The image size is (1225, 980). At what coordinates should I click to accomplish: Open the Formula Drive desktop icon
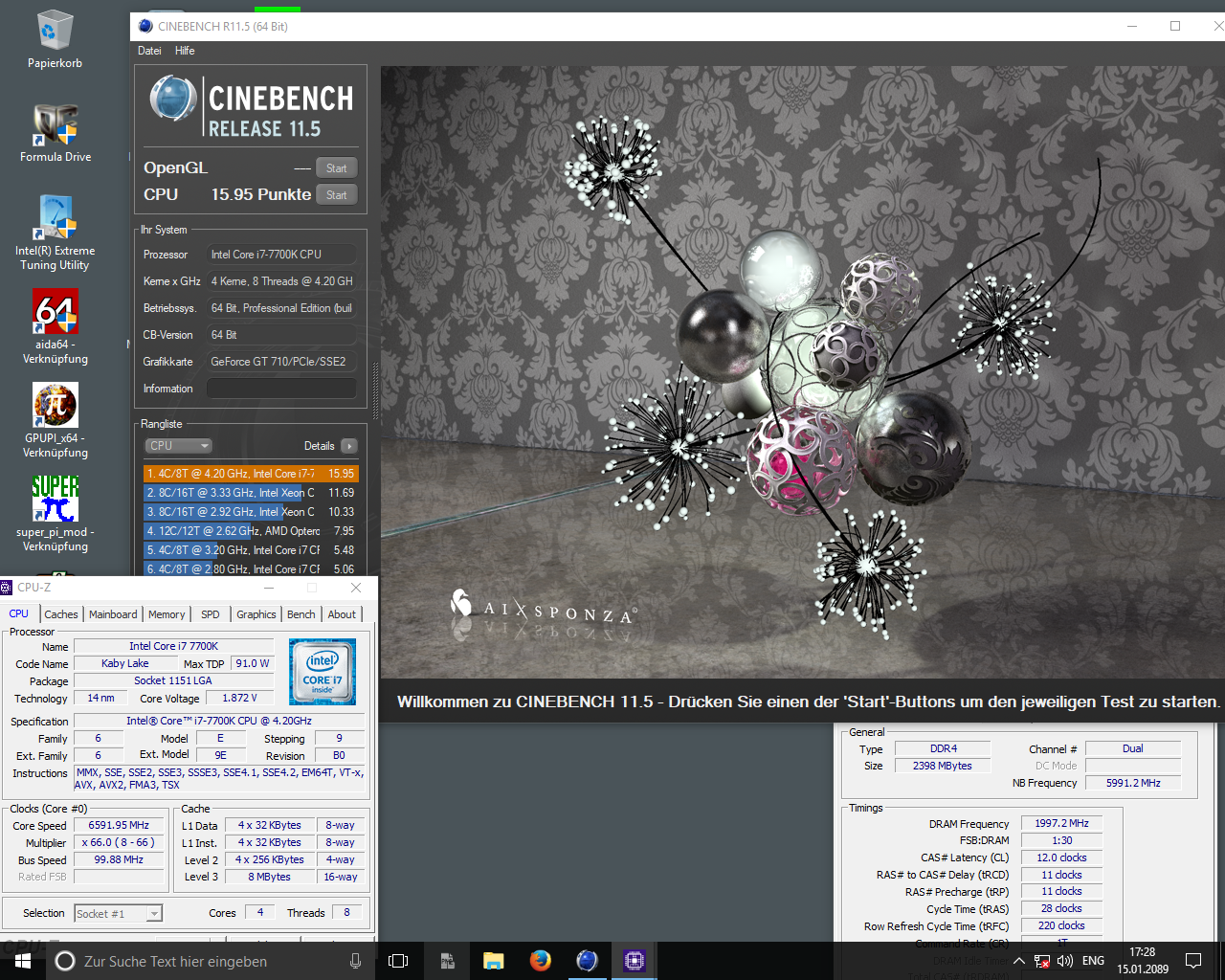(56, 133)
